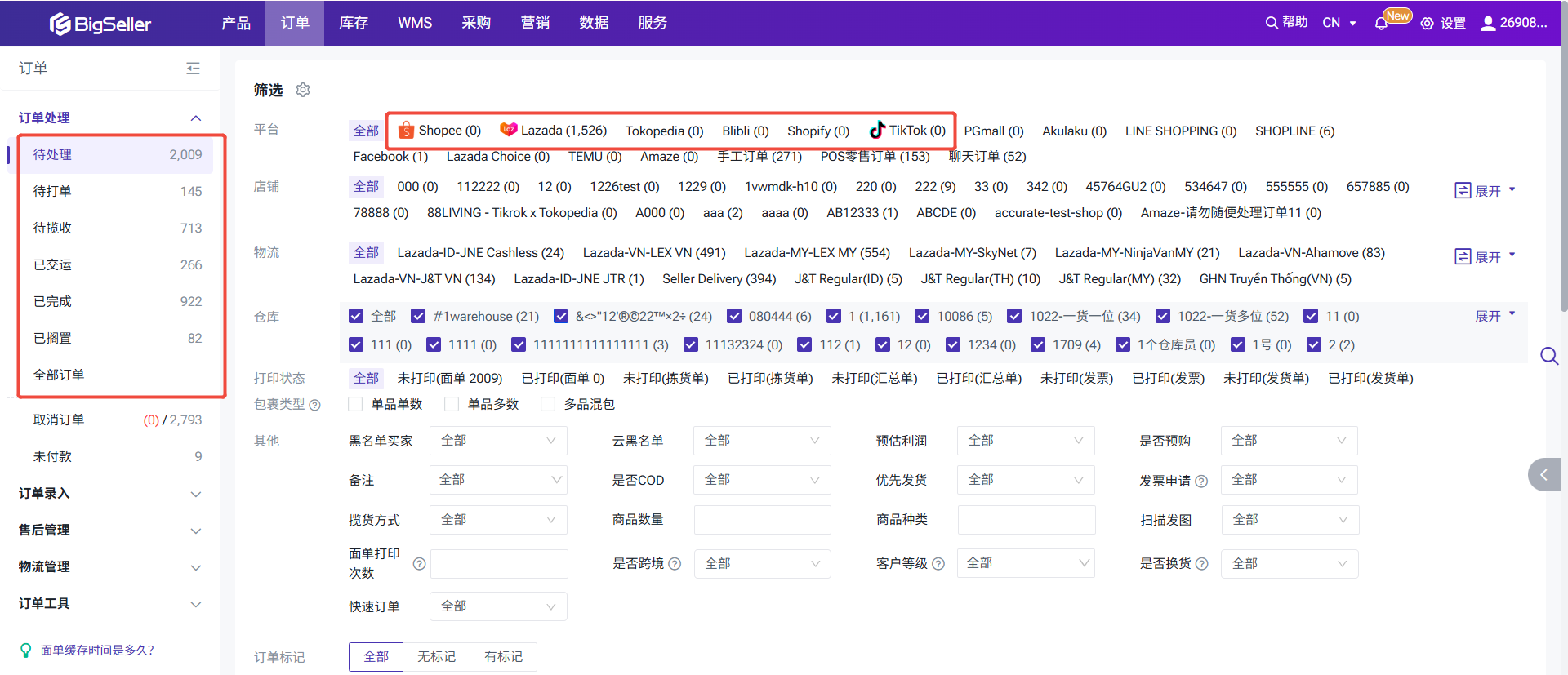
Task: Select the 有标记 order mark button
Action: (503, 656)
